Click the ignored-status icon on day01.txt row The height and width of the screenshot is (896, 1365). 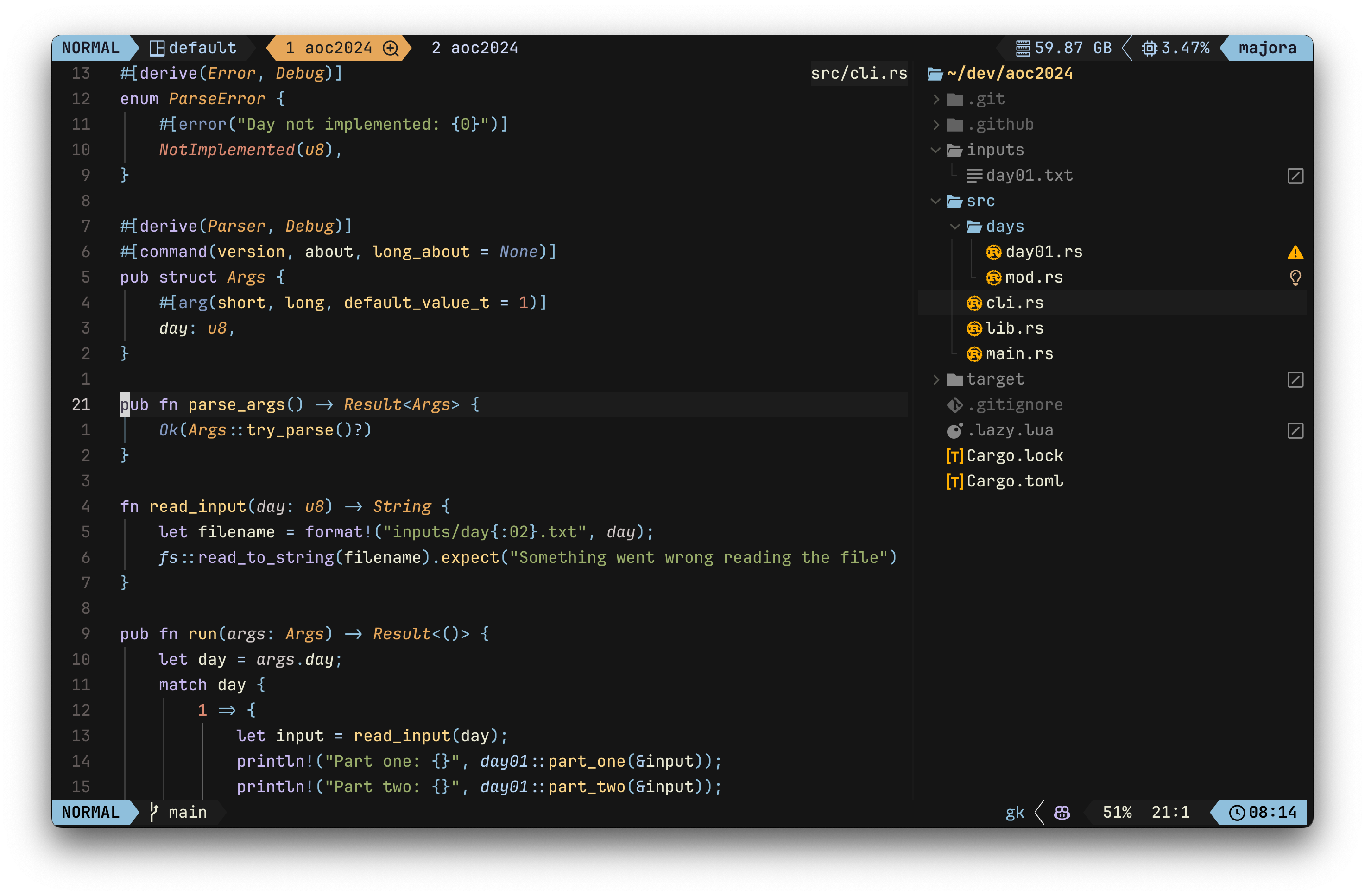(x=1295, y=176)
